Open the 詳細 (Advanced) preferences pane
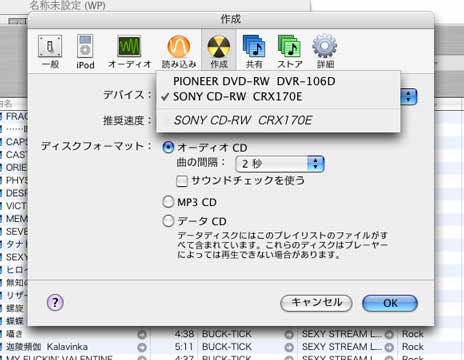Viewport: 464px width, 360px height. [325, 52]
